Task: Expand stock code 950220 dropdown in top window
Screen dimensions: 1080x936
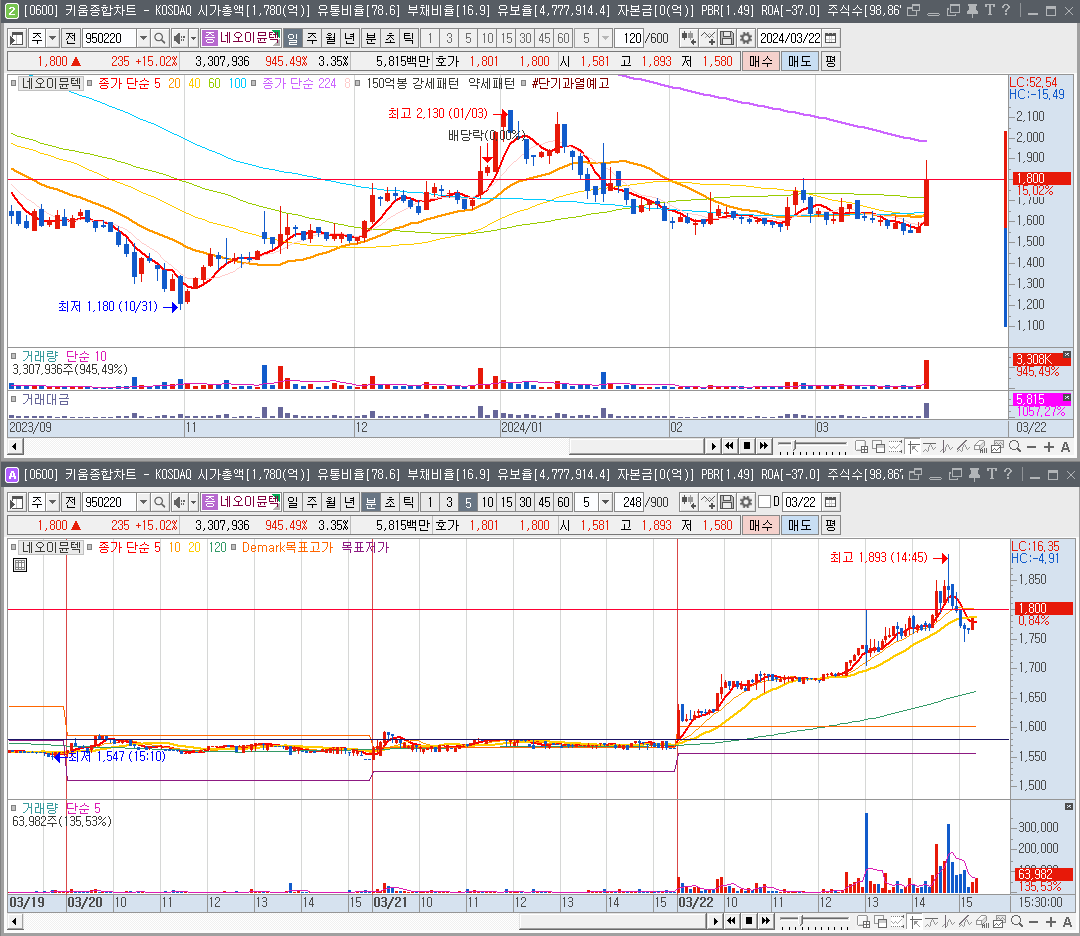Action: click(143, 39)
